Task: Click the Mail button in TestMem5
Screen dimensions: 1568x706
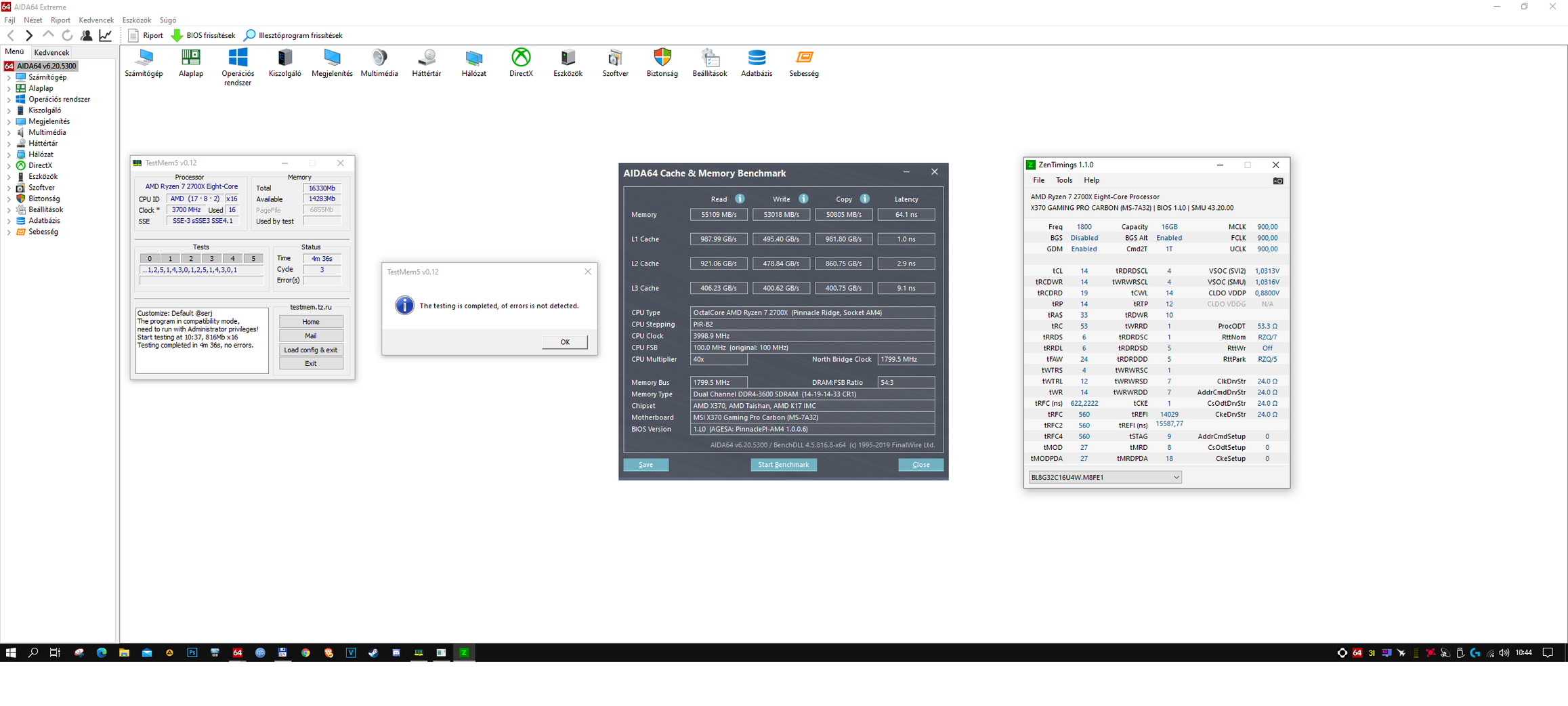Action: click(x=311, y=335)
